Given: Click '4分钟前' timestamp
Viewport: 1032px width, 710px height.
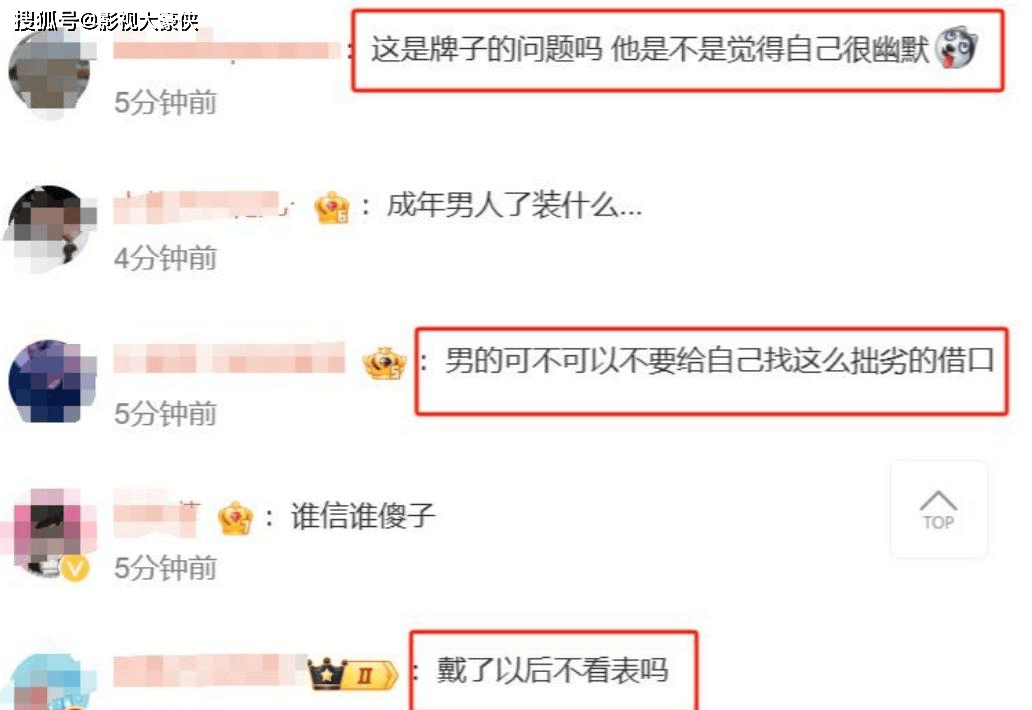Looking at the screenshot, I should pos(165,258).
